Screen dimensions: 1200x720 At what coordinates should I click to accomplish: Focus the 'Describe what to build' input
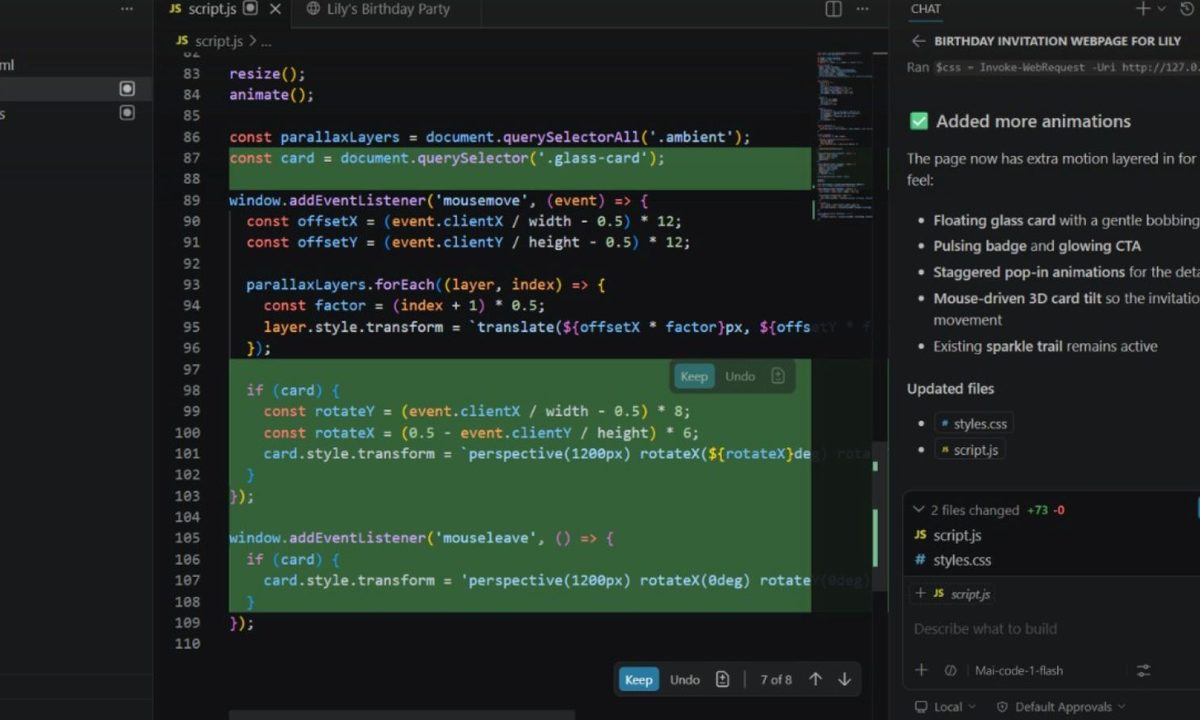tap(1050, 629)
